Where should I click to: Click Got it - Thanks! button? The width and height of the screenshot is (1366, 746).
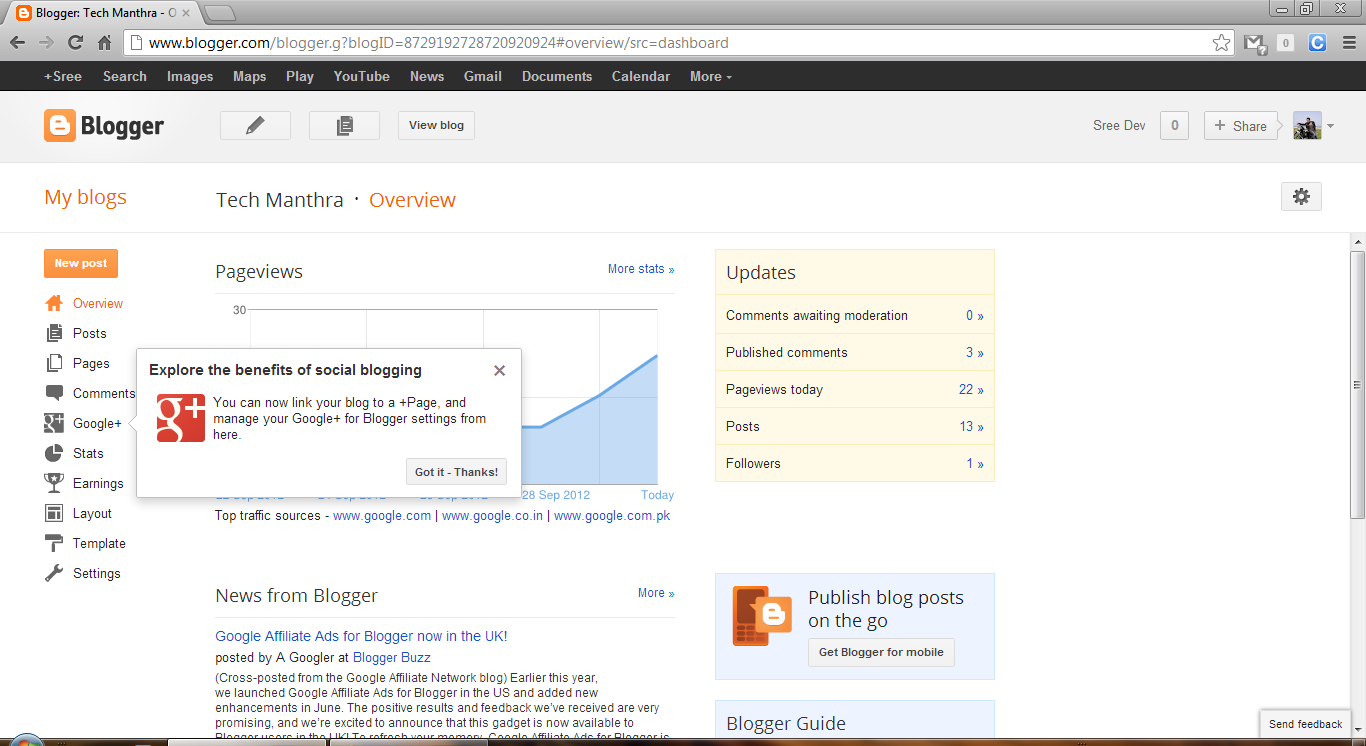(x=456, y=472)
